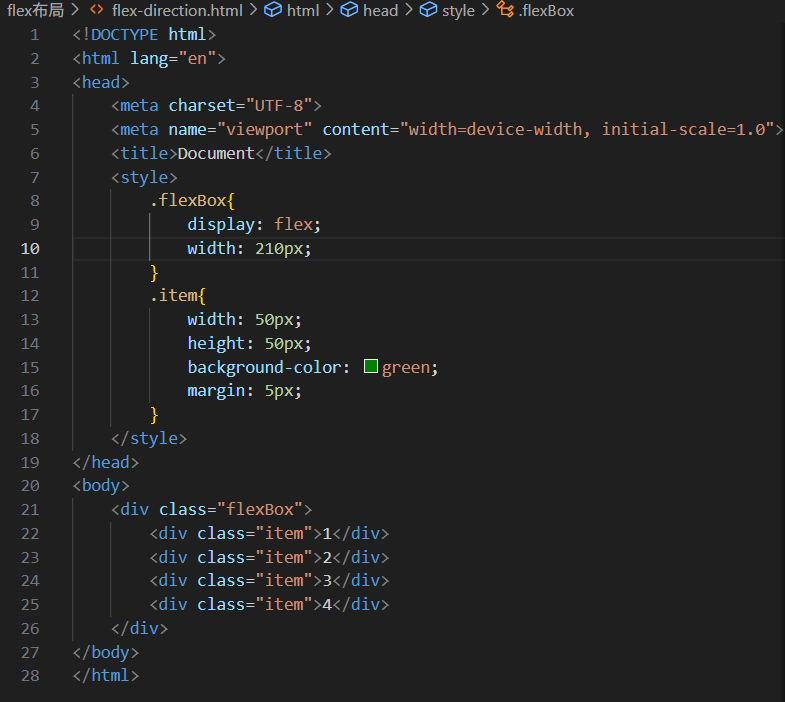Click the closing head tag
785x702 pixels.
pyautogui.click(x=106, y=462)
